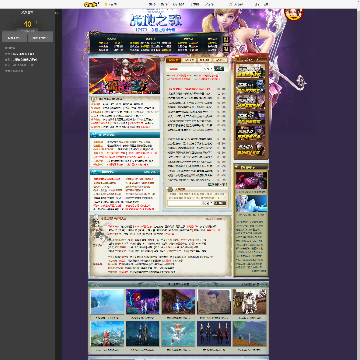Collapse the dark left sidebar using its arrow
The width and height of the screenshot is (360, 360).
tap(56, 13)
